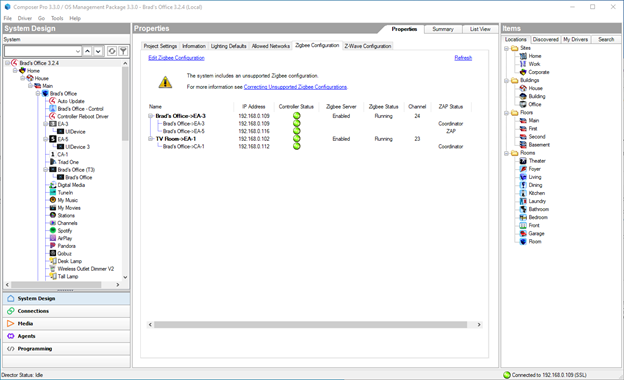
Task: Collapse Brad's Office->EA-3 Zigbee group
Action: click(x=150, y=116)
